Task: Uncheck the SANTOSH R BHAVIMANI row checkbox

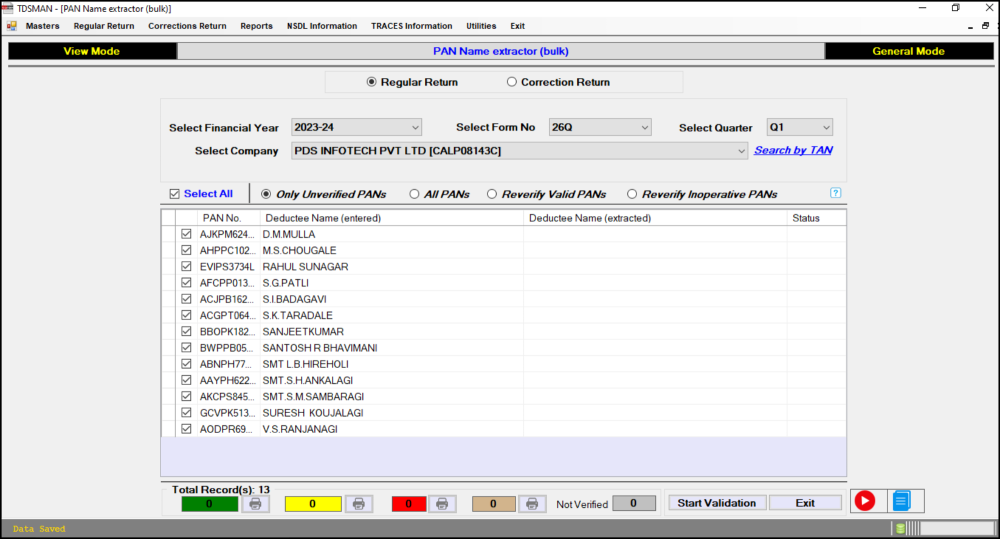Action: (186, 348)
